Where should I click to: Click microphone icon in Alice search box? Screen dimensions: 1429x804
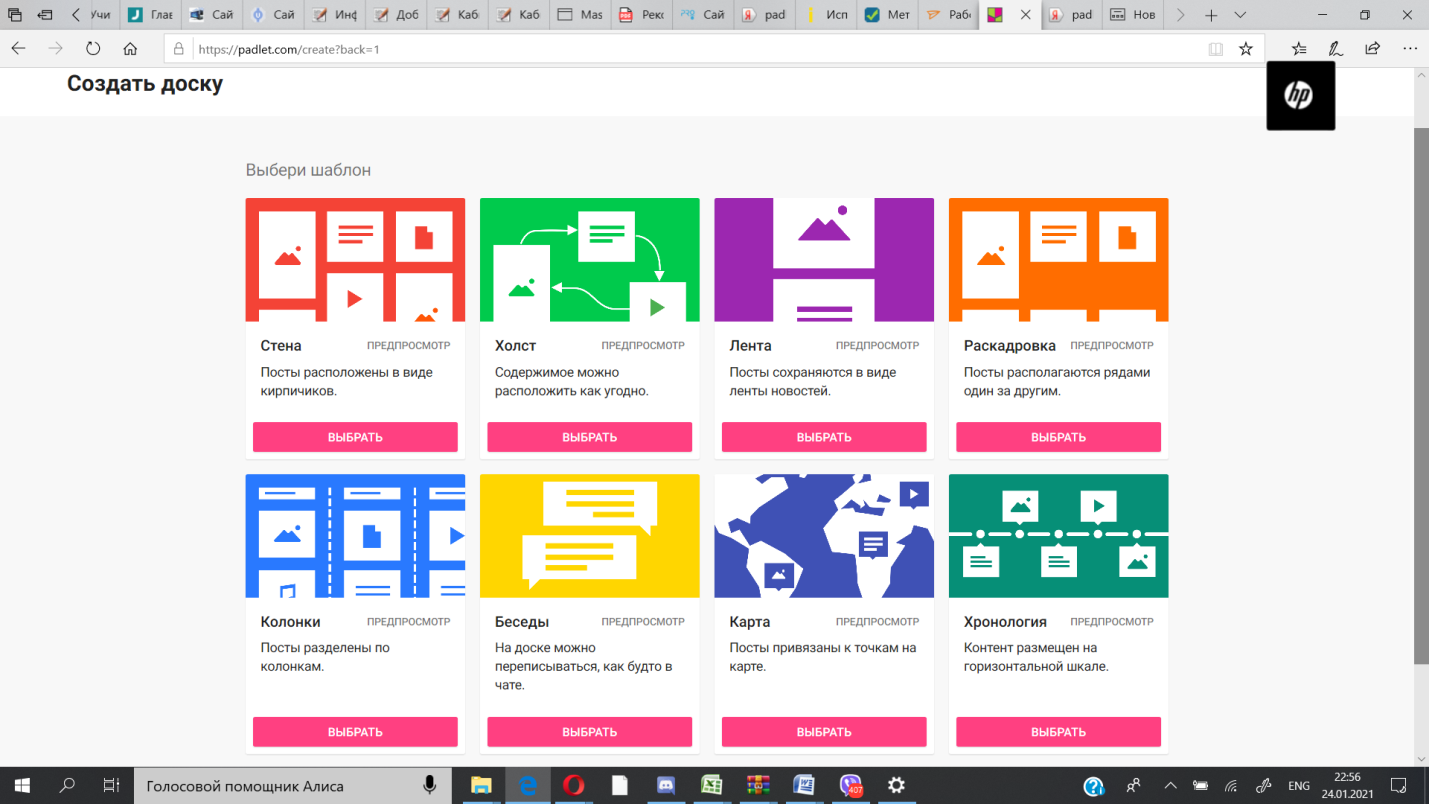click(429, 785)
